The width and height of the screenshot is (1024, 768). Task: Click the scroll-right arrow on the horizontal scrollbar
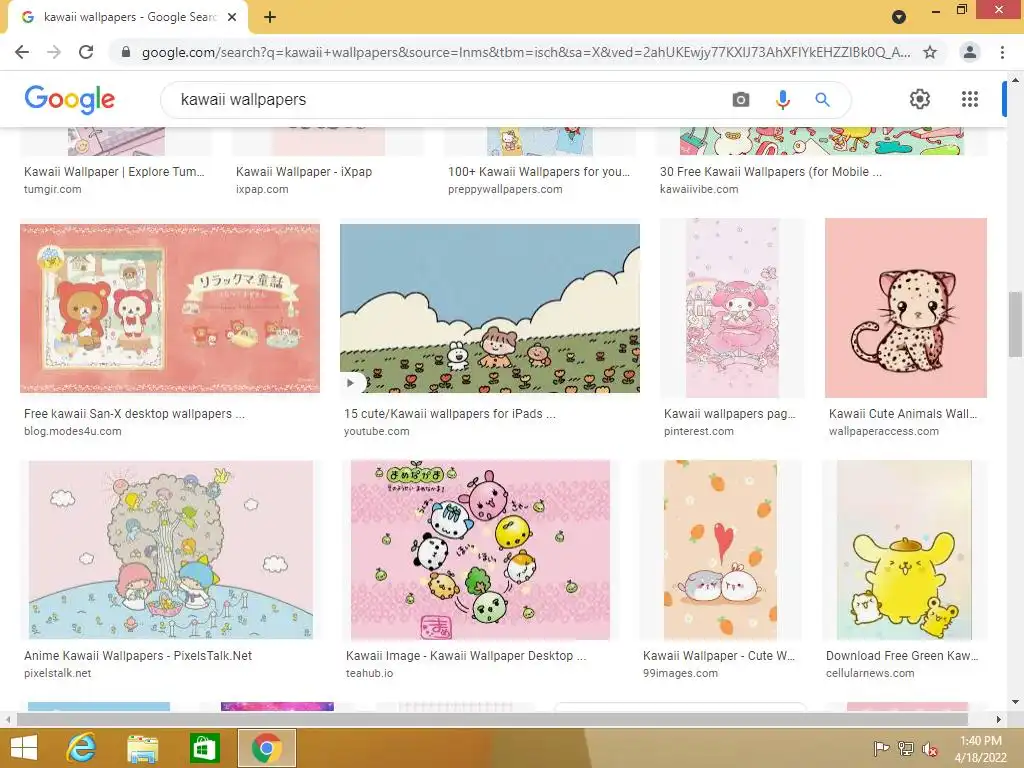coord(999,719)
